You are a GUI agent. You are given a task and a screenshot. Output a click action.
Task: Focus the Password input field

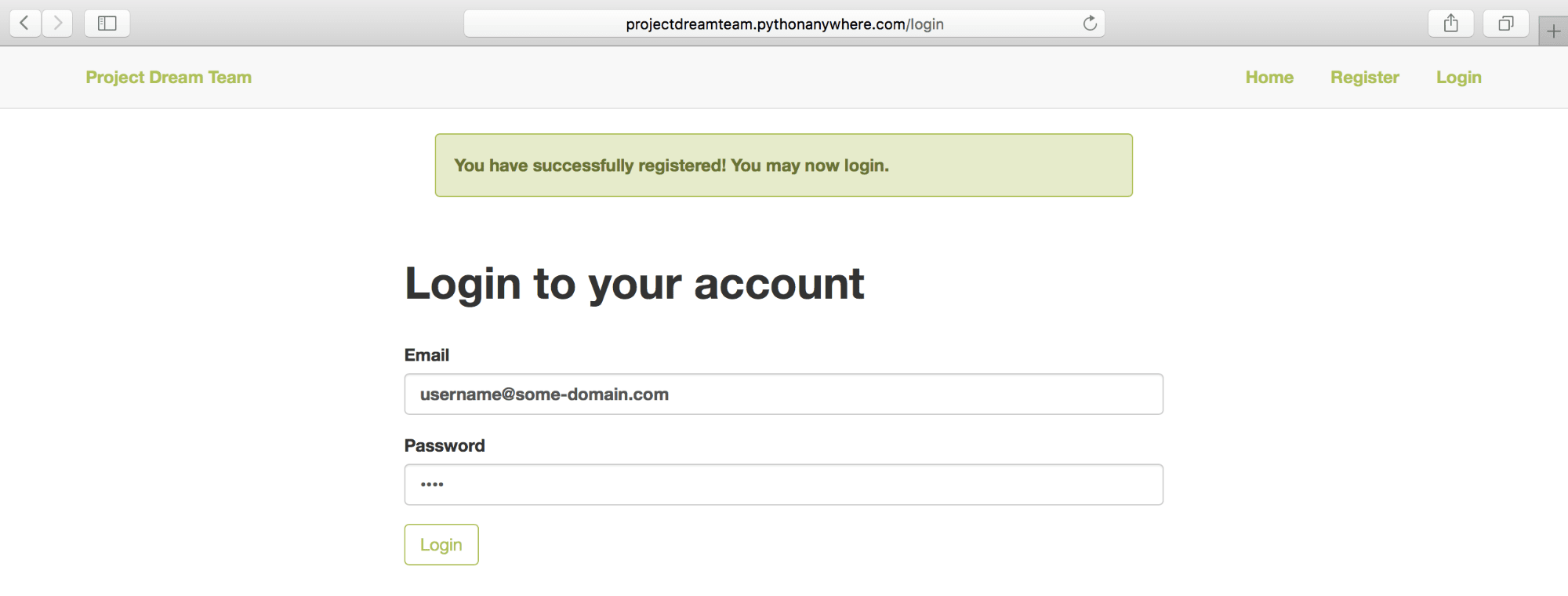[784, 485]
